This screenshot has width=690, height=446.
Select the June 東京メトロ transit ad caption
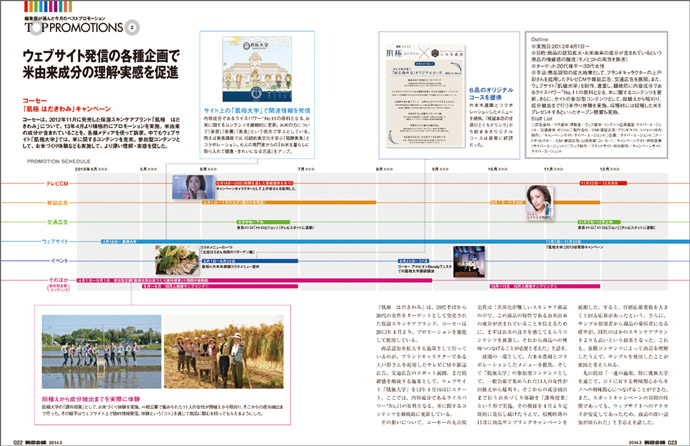tap(275, 228)
